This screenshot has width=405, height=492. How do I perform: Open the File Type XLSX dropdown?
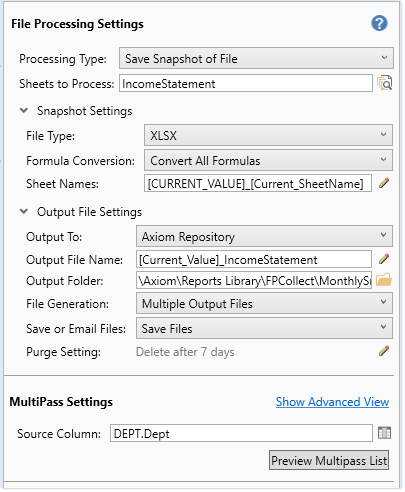pyautogui.click(x=268, y=135)
